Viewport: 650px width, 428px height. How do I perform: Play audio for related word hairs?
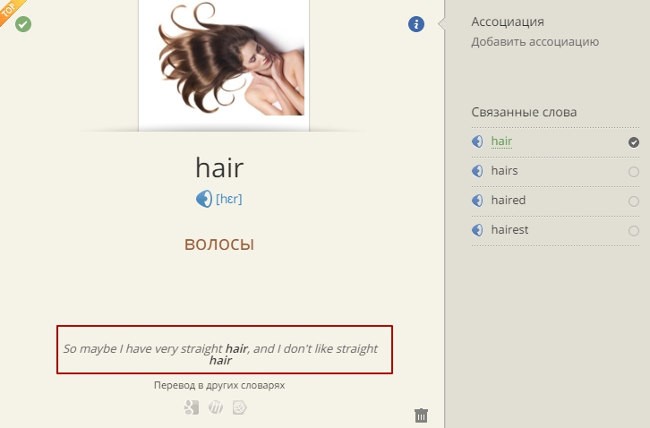pyautogui.click(x=477, y=171)
